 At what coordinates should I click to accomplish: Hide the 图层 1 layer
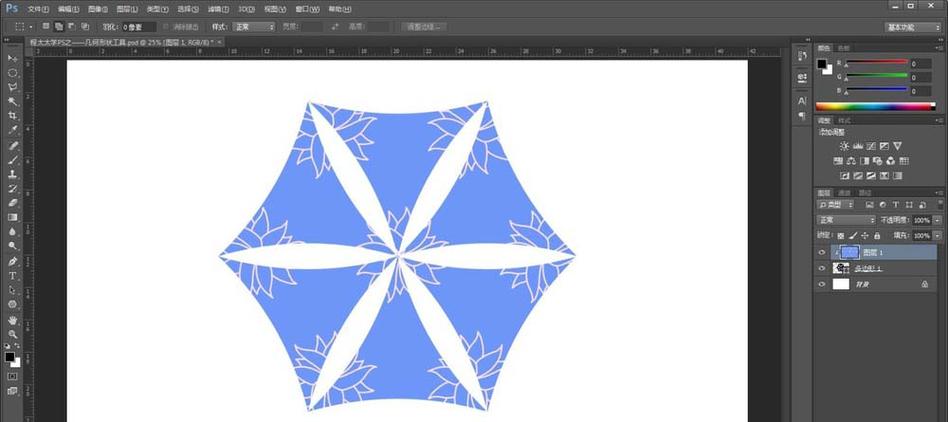pos(822,252)
